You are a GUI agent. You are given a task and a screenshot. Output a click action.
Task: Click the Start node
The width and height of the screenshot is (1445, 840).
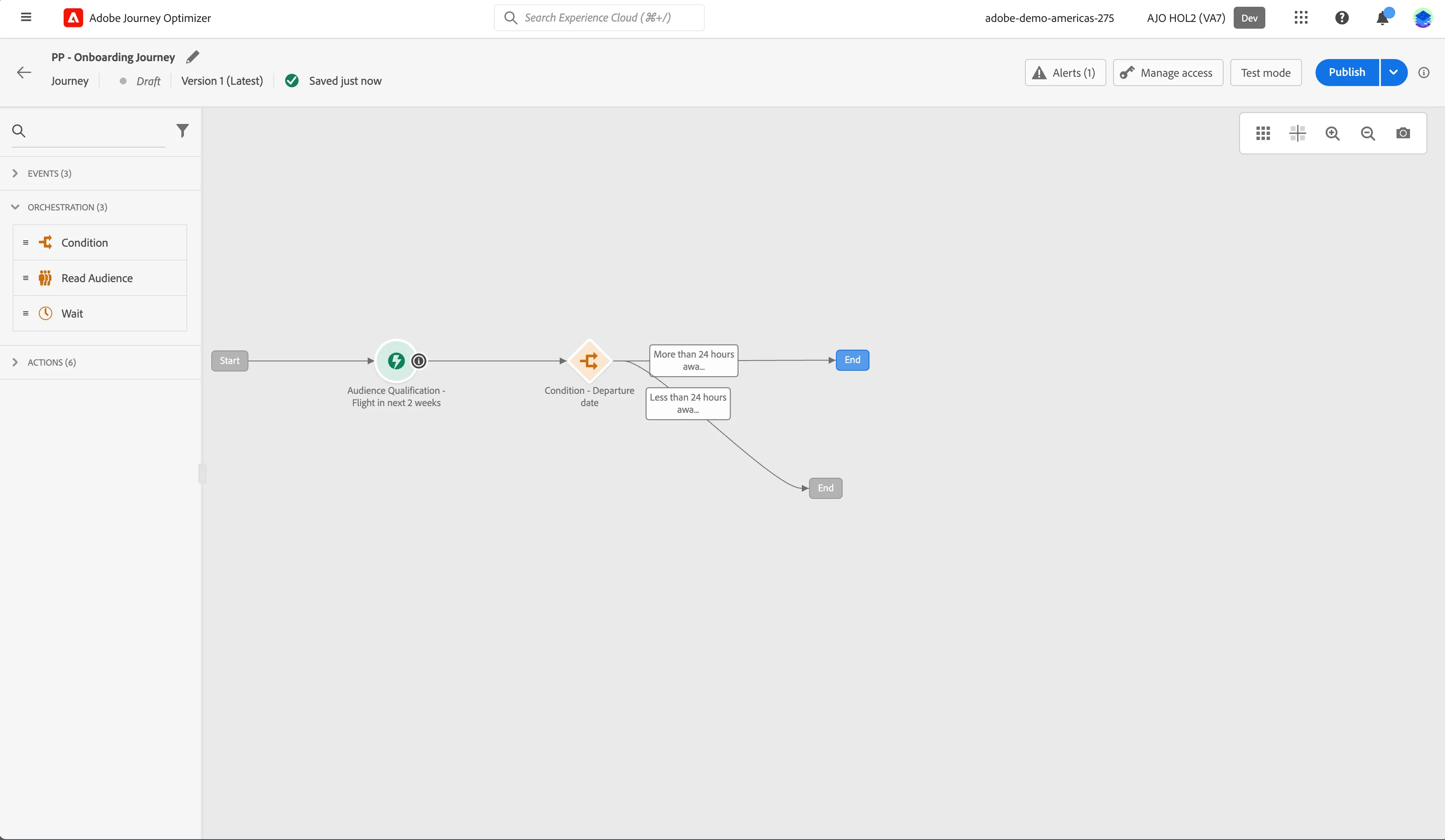[x=229, y=361]
